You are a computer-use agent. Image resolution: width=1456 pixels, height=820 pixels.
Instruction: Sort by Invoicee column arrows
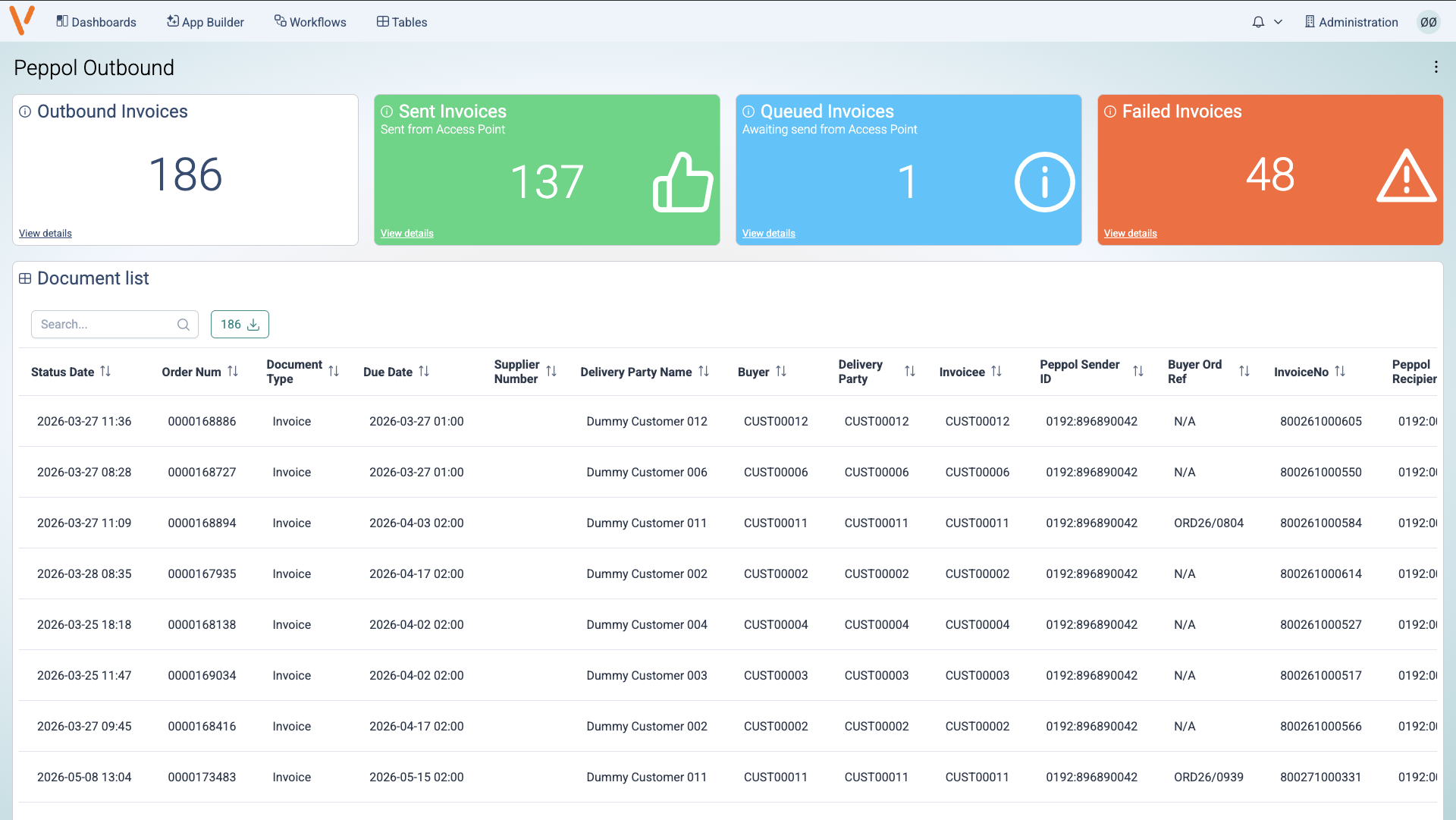coord(996,371)
